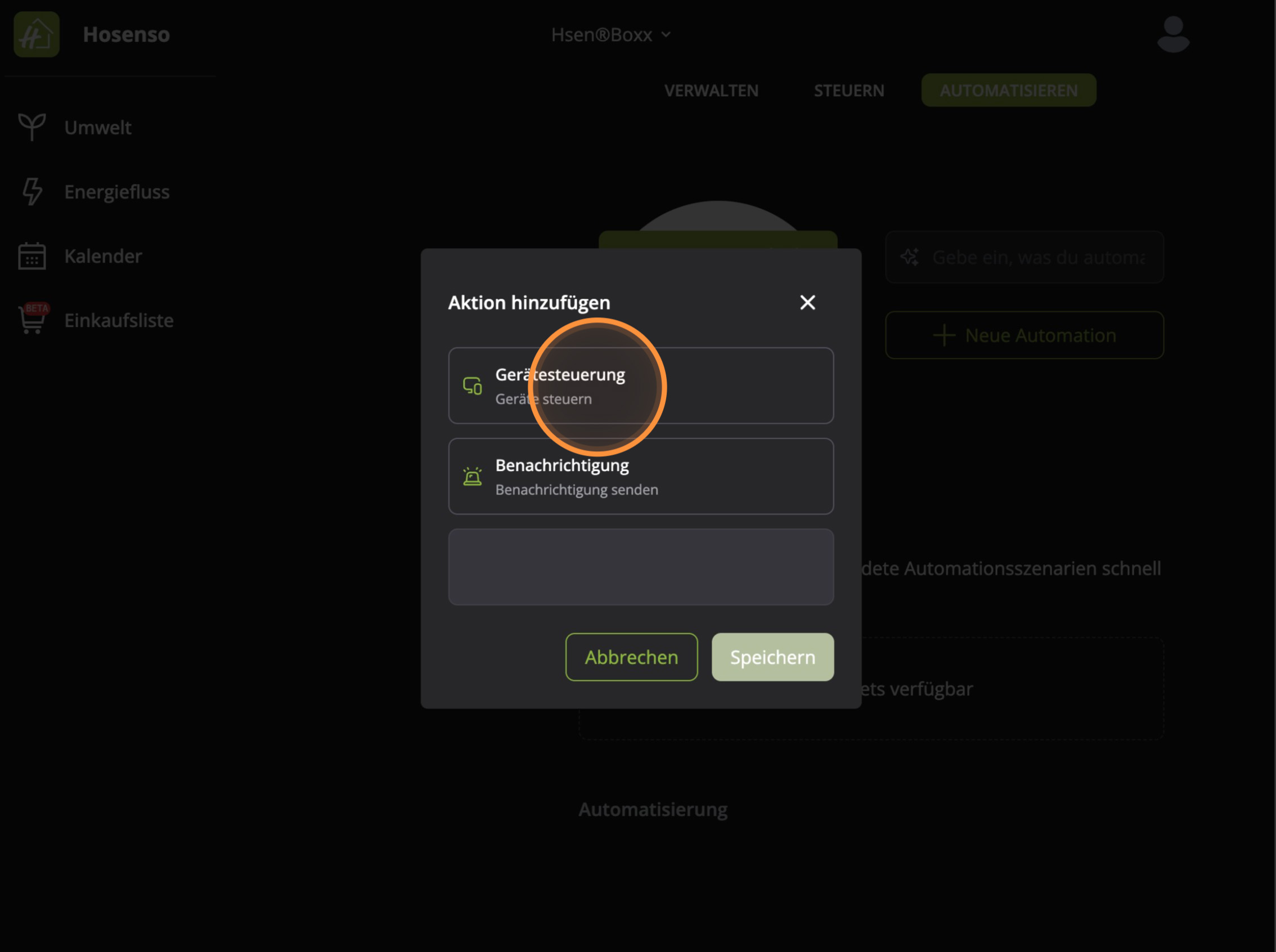This screenshot has width=1276, height=952.
Task: Click the AI sparkle icon in prompt field
Action: tap(910, 257)
